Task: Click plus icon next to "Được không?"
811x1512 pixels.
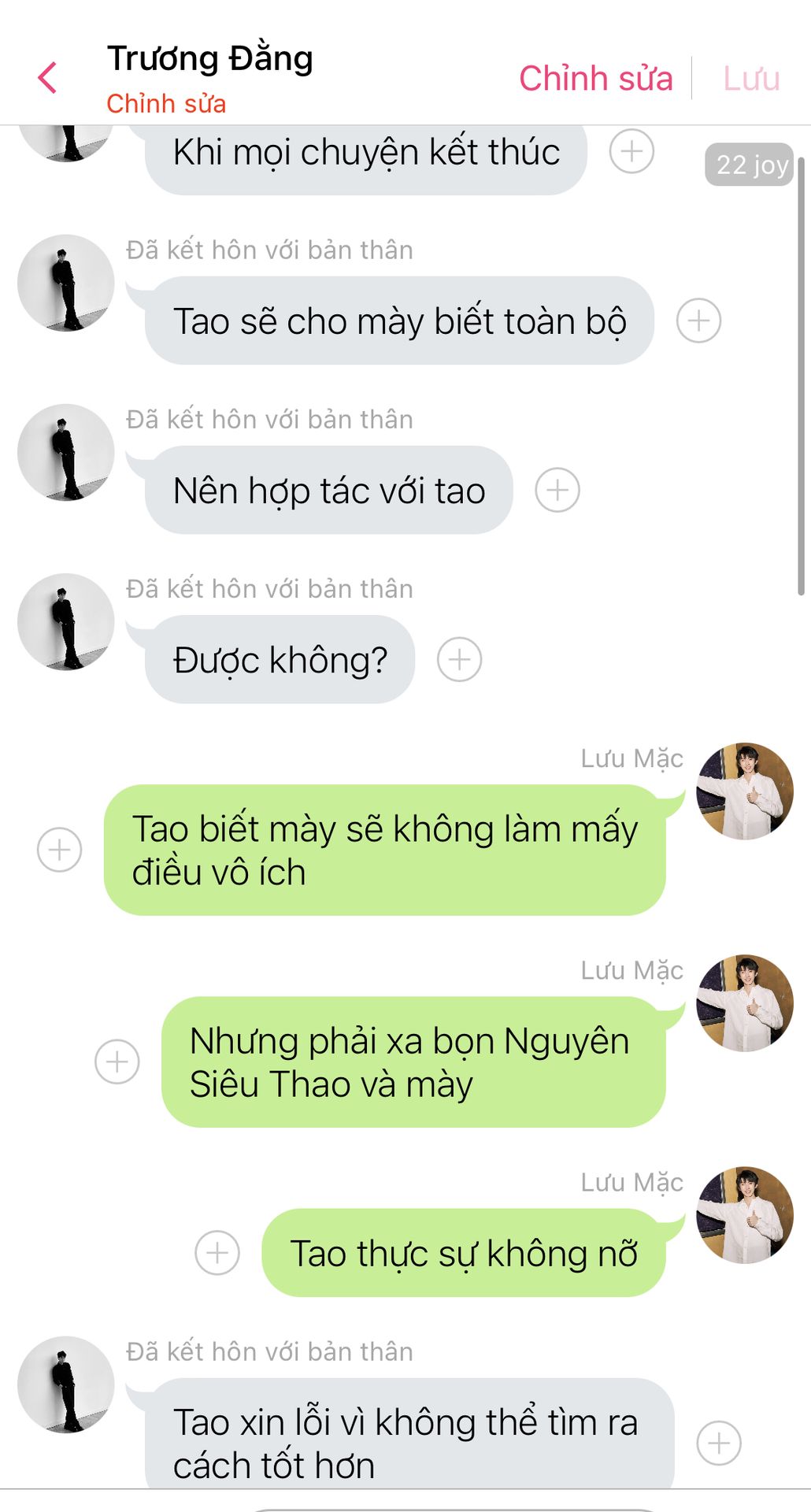Action: pos(460,659)
